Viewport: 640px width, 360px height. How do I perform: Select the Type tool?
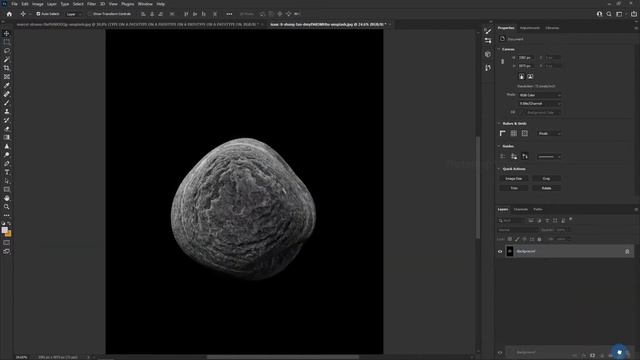pos(7,172)
